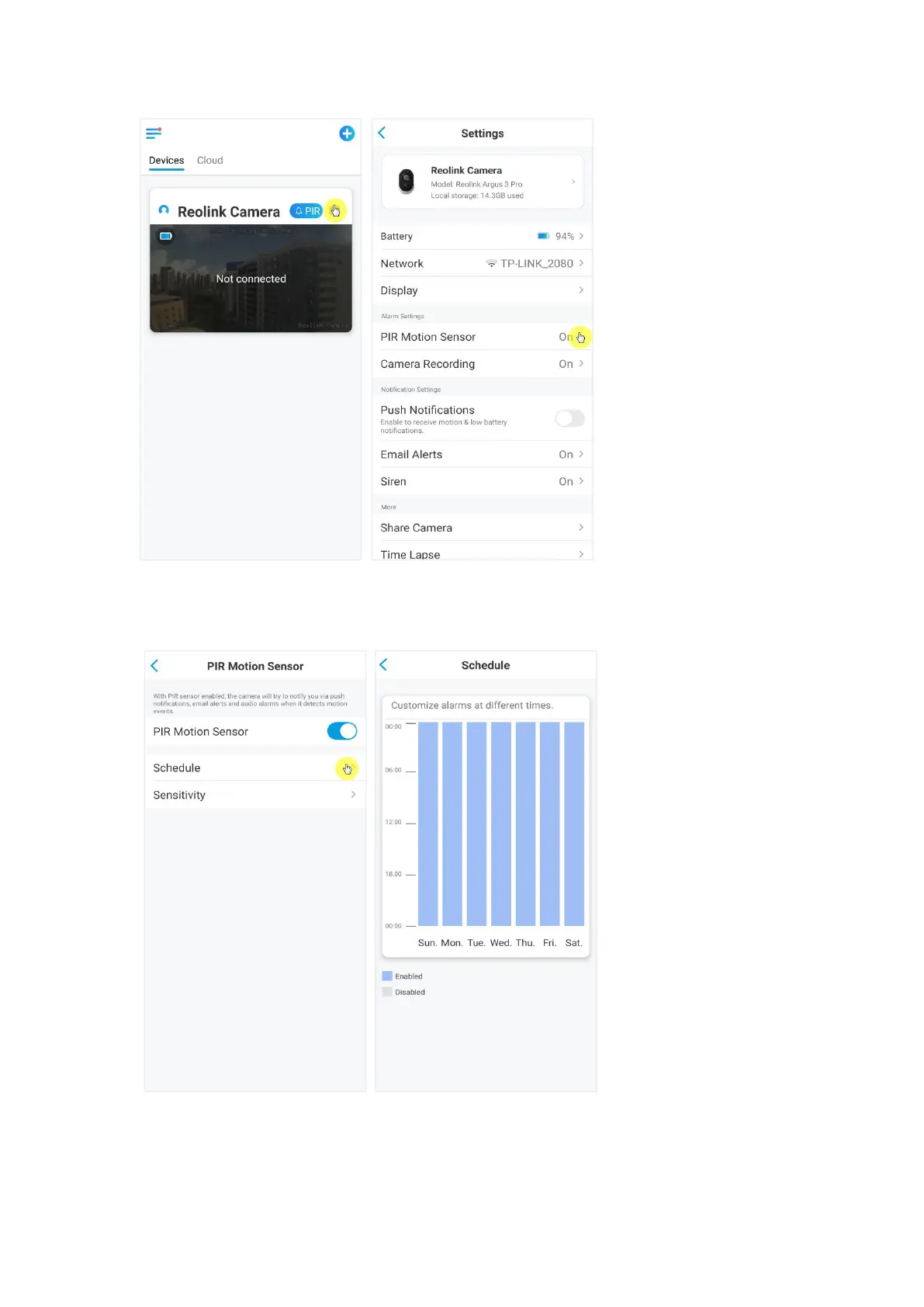The width and height of the screenshot is (924, 1307).
Task: Click the 'Sun.' day label
Action: [x=427, y=943]
